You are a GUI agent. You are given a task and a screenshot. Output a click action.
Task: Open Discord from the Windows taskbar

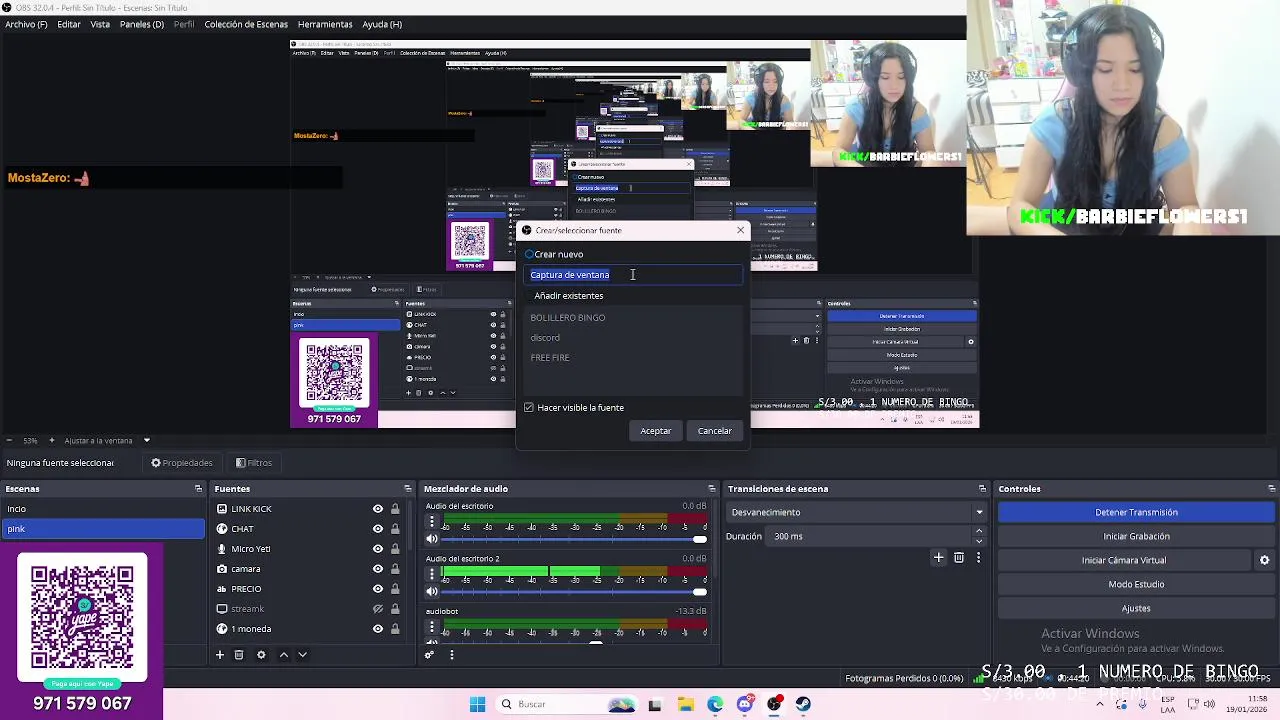745,704
